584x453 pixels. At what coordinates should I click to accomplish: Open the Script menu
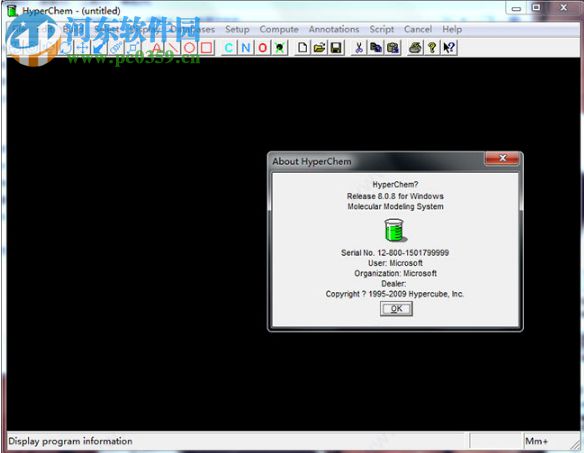[x=381, y=29]
